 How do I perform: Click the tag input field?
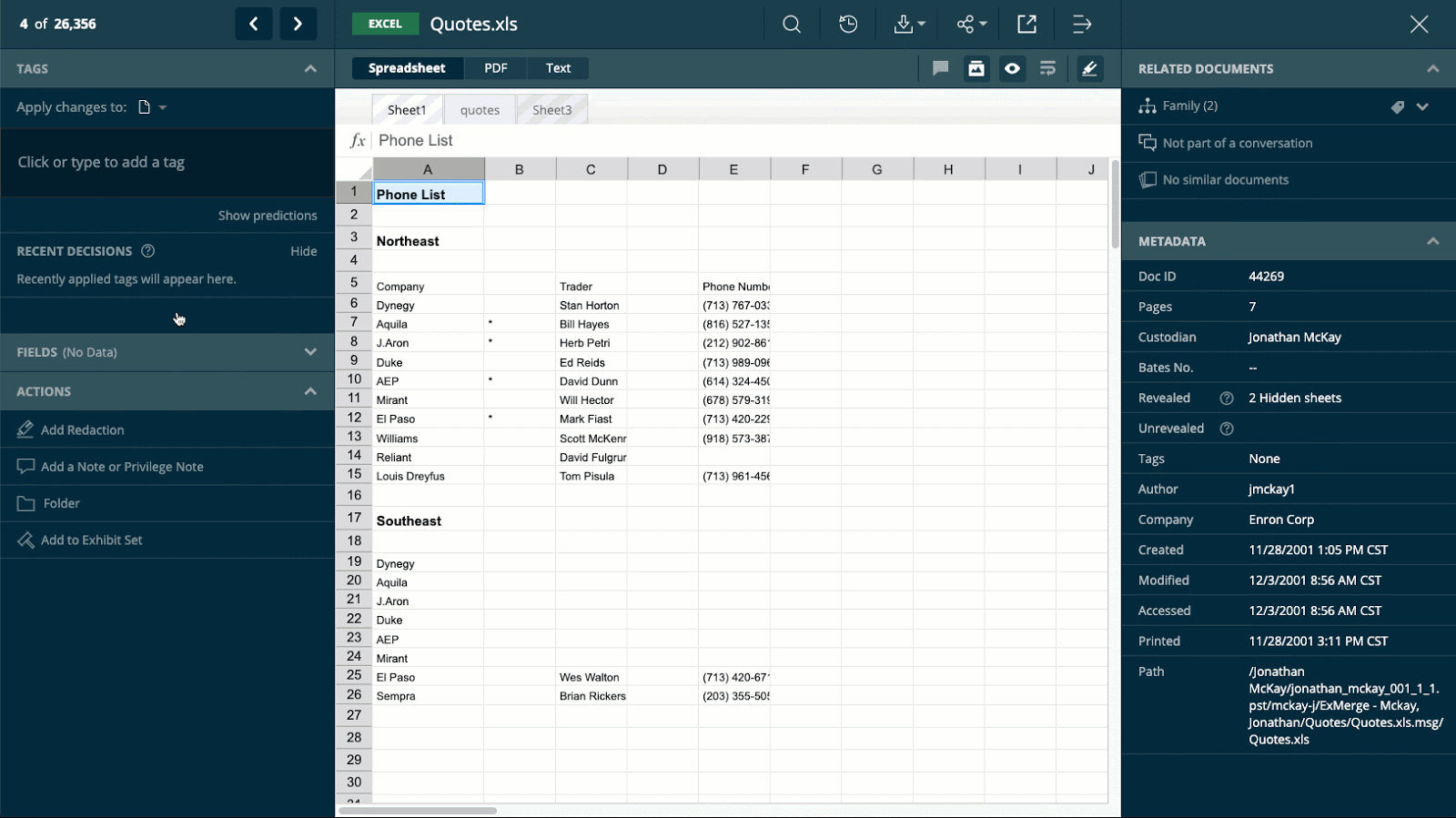point(167,162)
